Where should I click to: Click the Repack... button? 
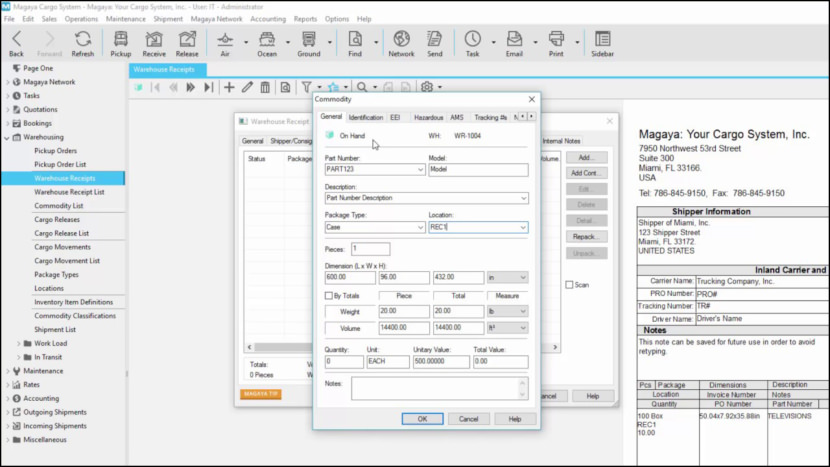coord(586,237)
